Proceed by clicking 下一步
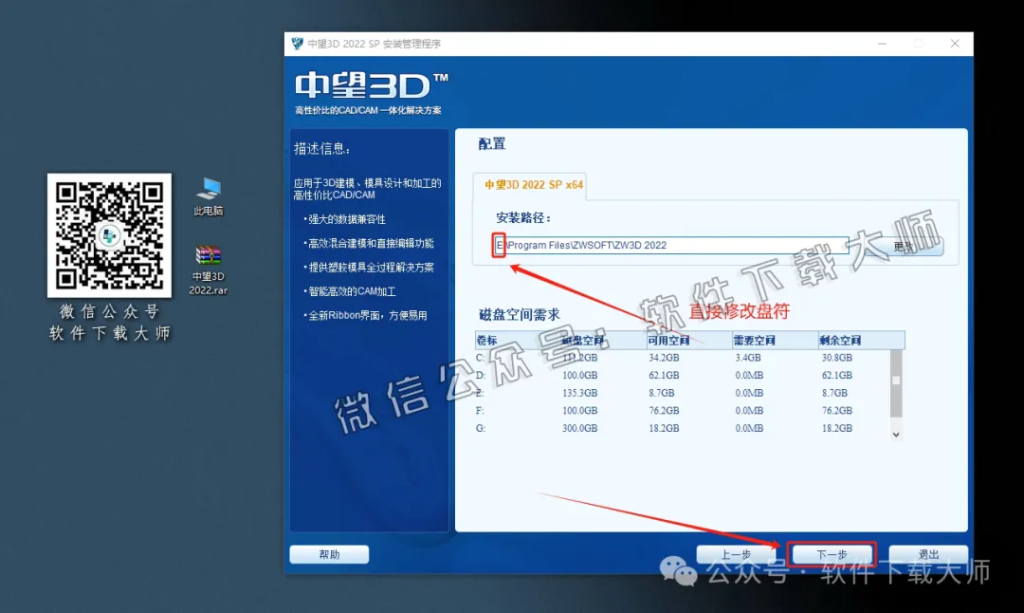This screenshot has height=613, width=1024. pos(832,553)
